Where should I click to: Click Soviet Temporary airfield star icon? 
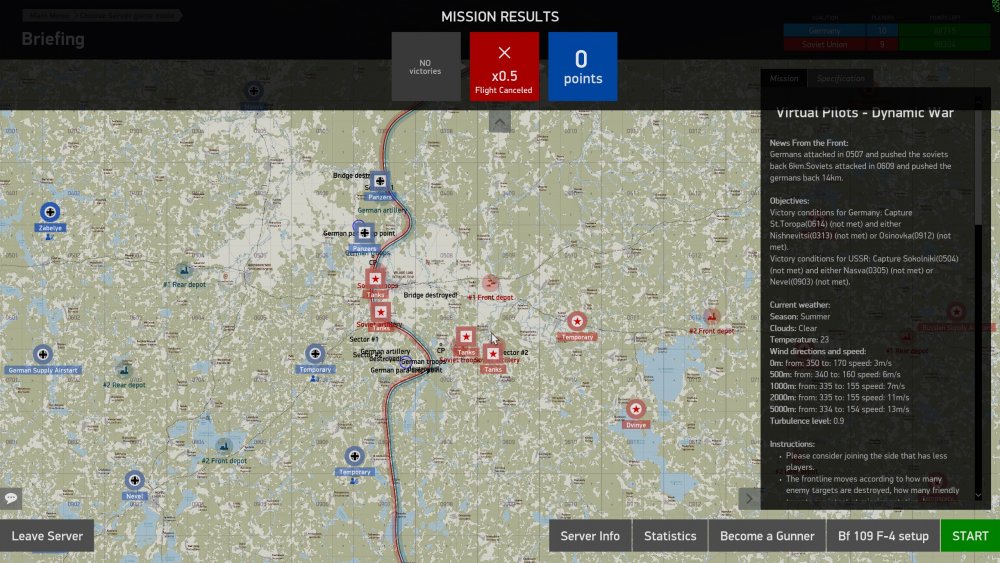coord(577,321)
